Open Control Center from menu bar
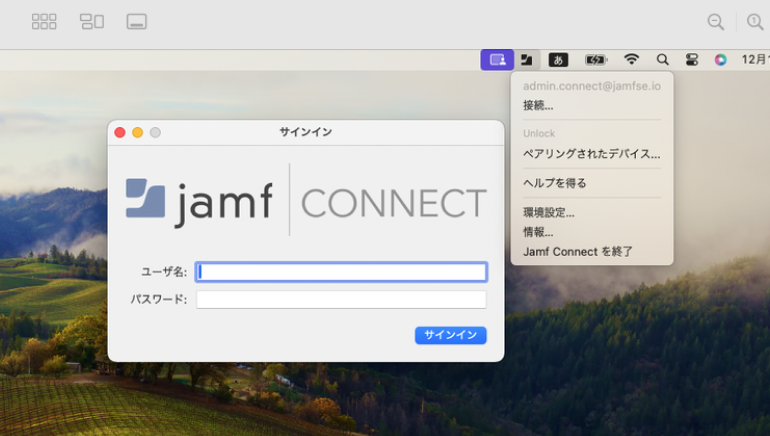Screen dimensions: 770x436 (691, 60)
